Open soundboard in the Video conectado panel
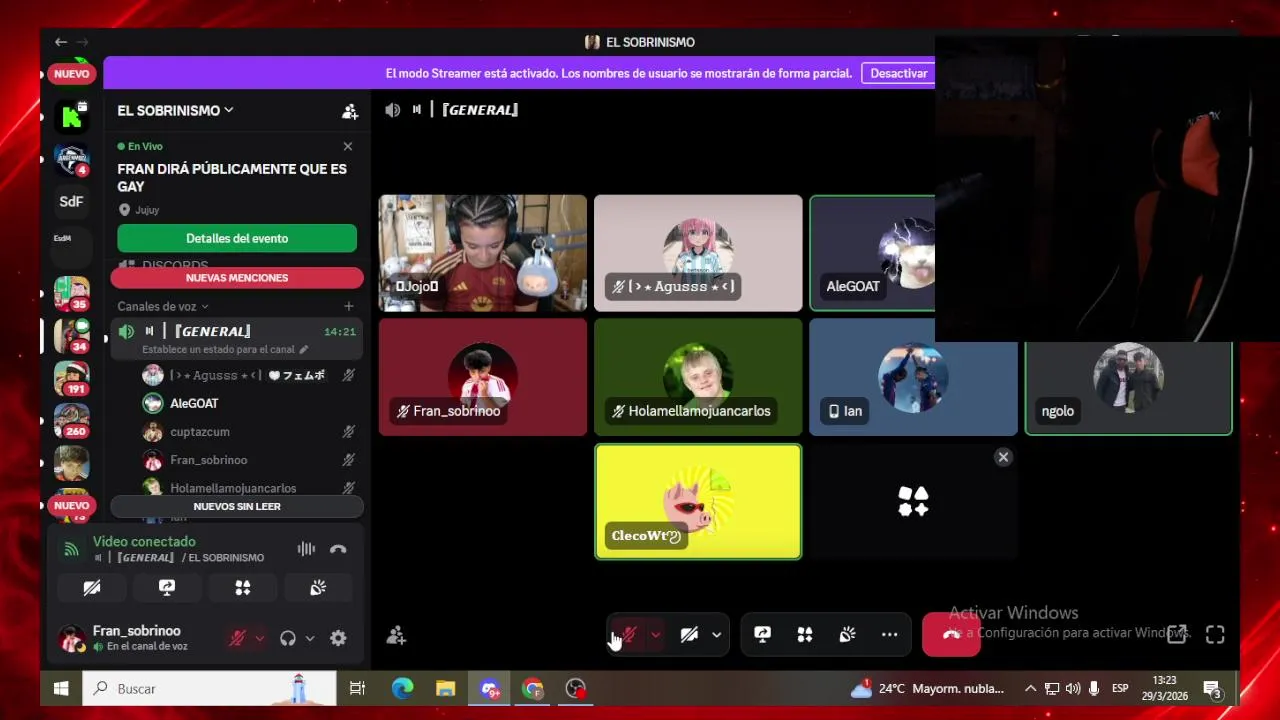The image size is (1280, 720). [318, 588]
